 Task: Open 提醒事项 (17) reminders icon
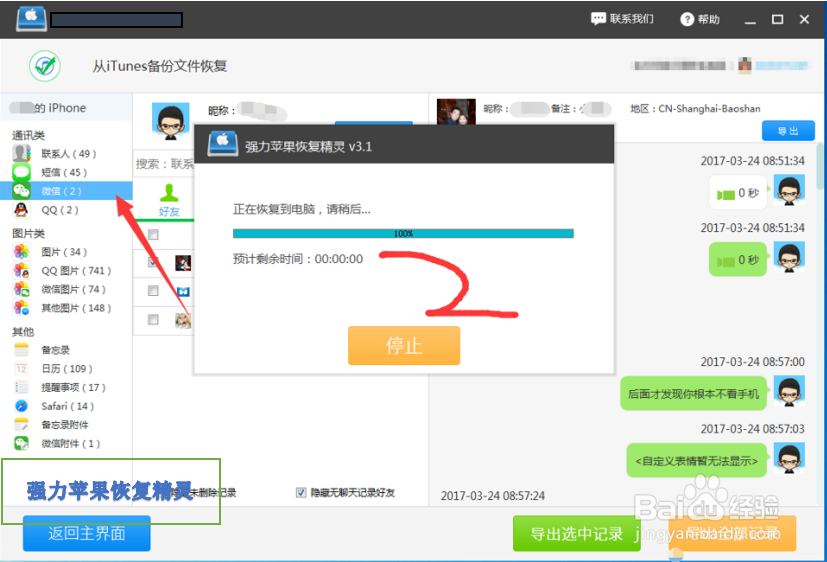pyautogui.click(x=21, y=387)
